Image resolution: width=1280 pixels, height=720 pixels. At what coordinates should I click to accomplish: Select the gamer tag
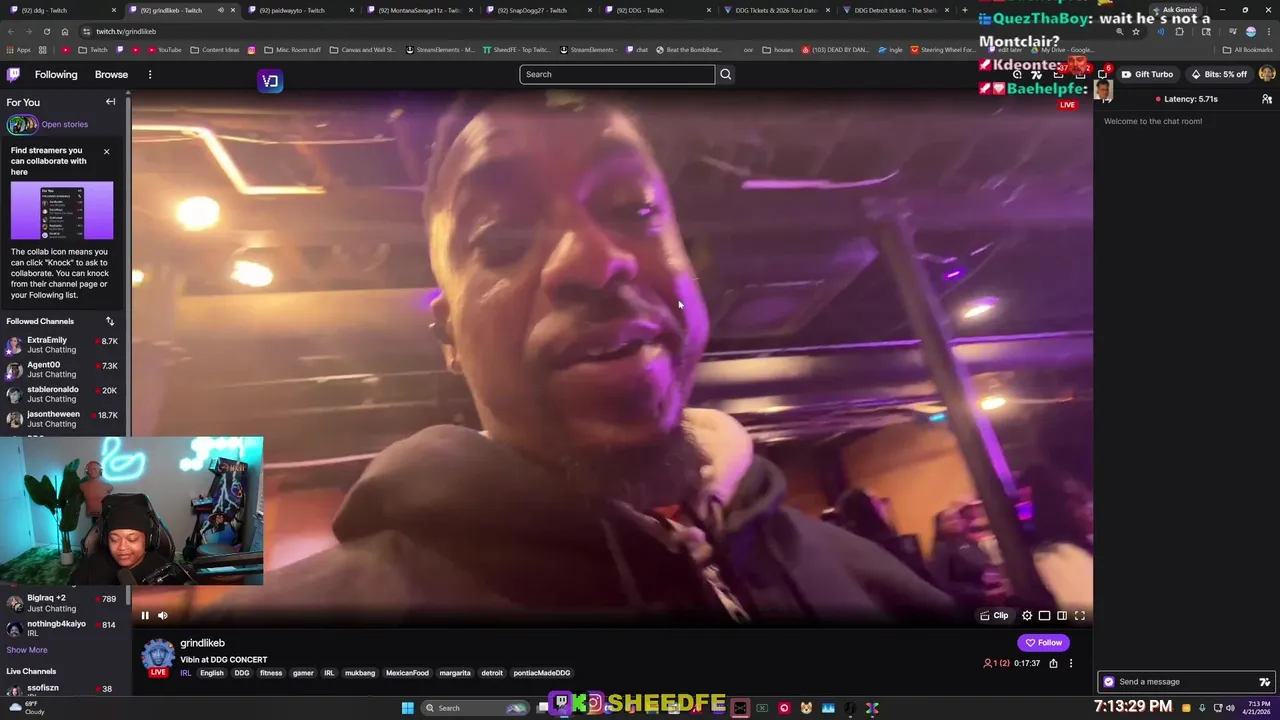point(303,673)
